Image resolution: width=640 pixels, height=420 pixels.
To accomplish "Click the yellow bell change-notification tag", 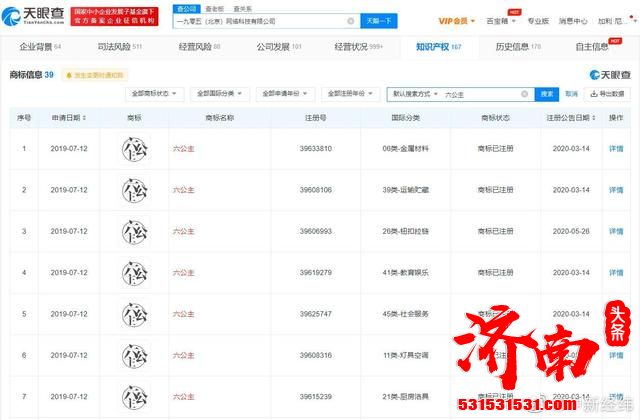I will pyautogui.click(x=95, y=75).
